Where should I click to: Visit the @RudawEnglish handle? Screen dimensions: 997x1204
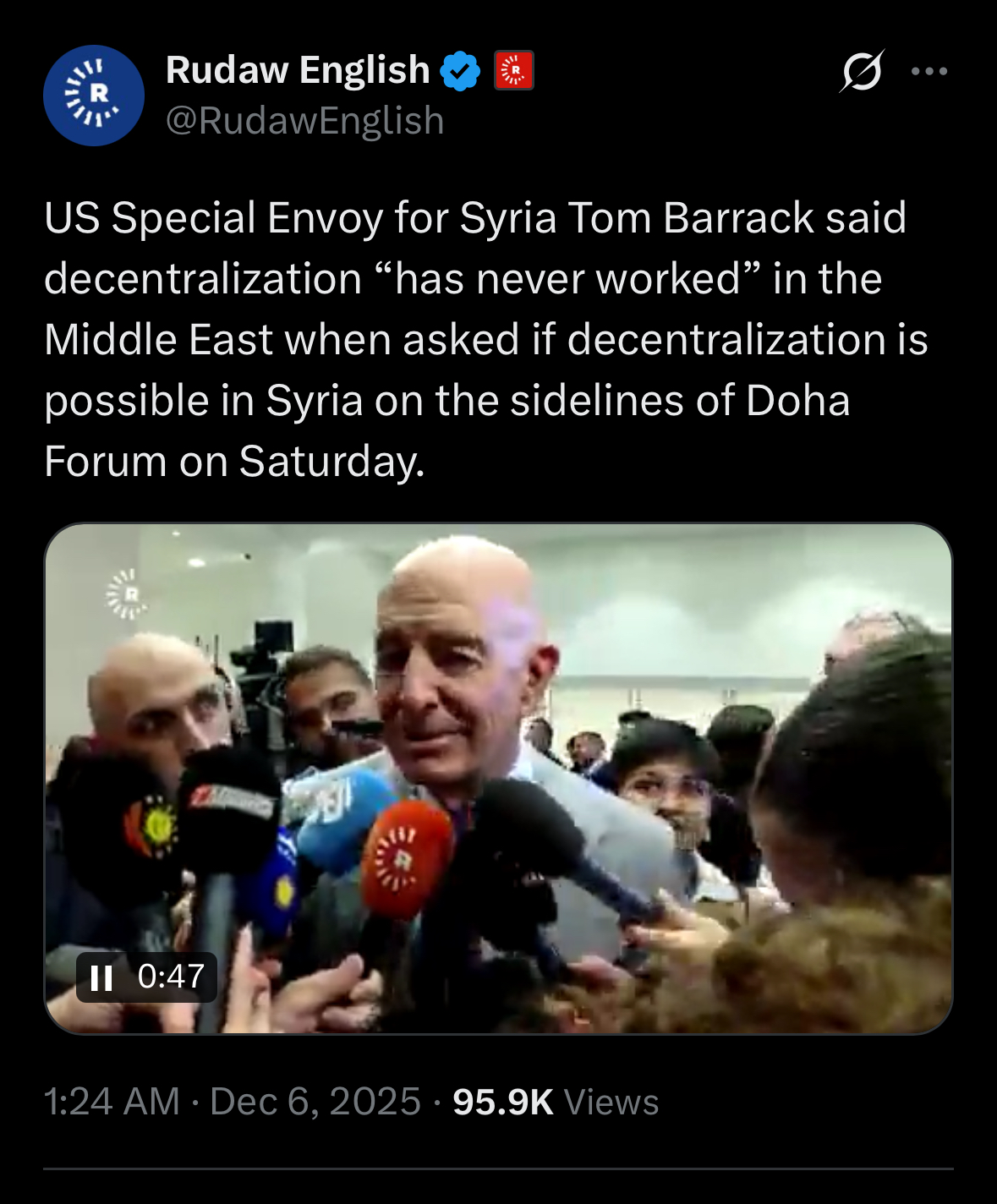304,121
